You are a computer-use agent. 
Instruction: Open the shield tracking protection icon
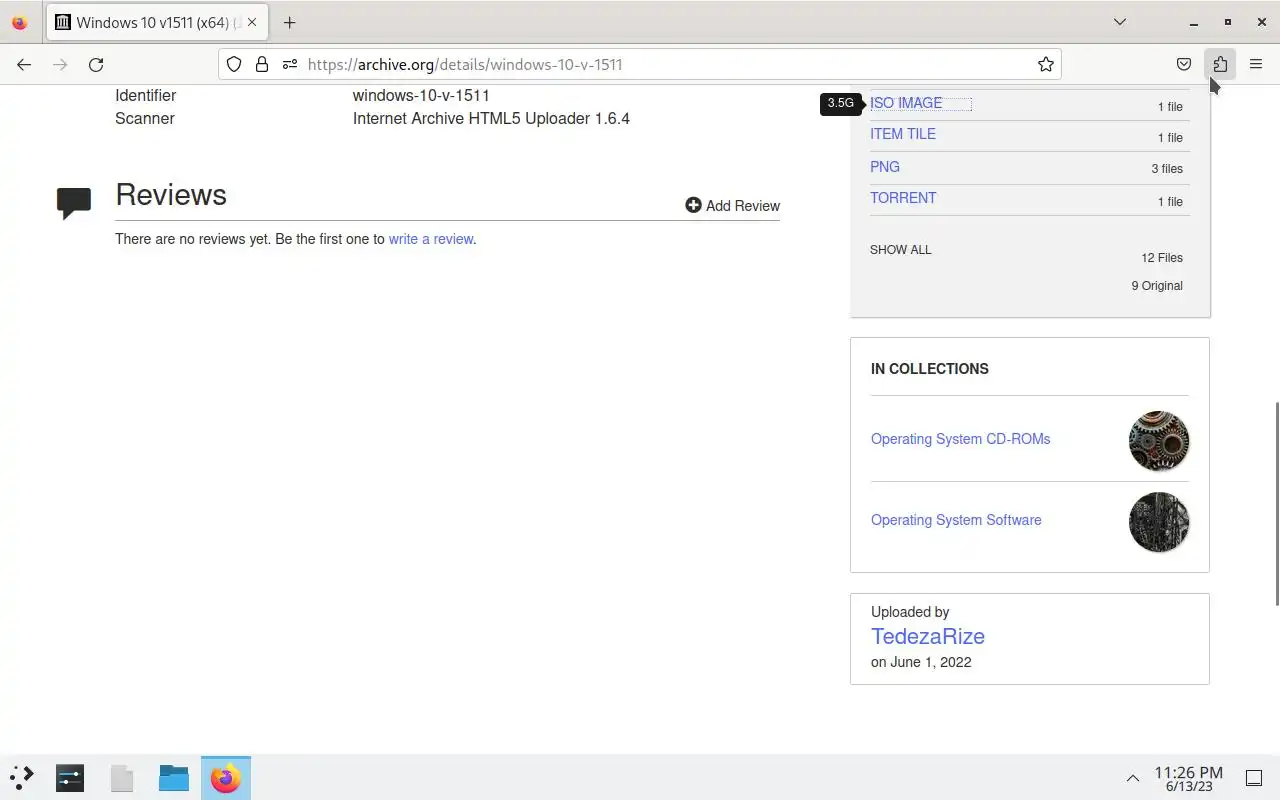click(234, 64)
